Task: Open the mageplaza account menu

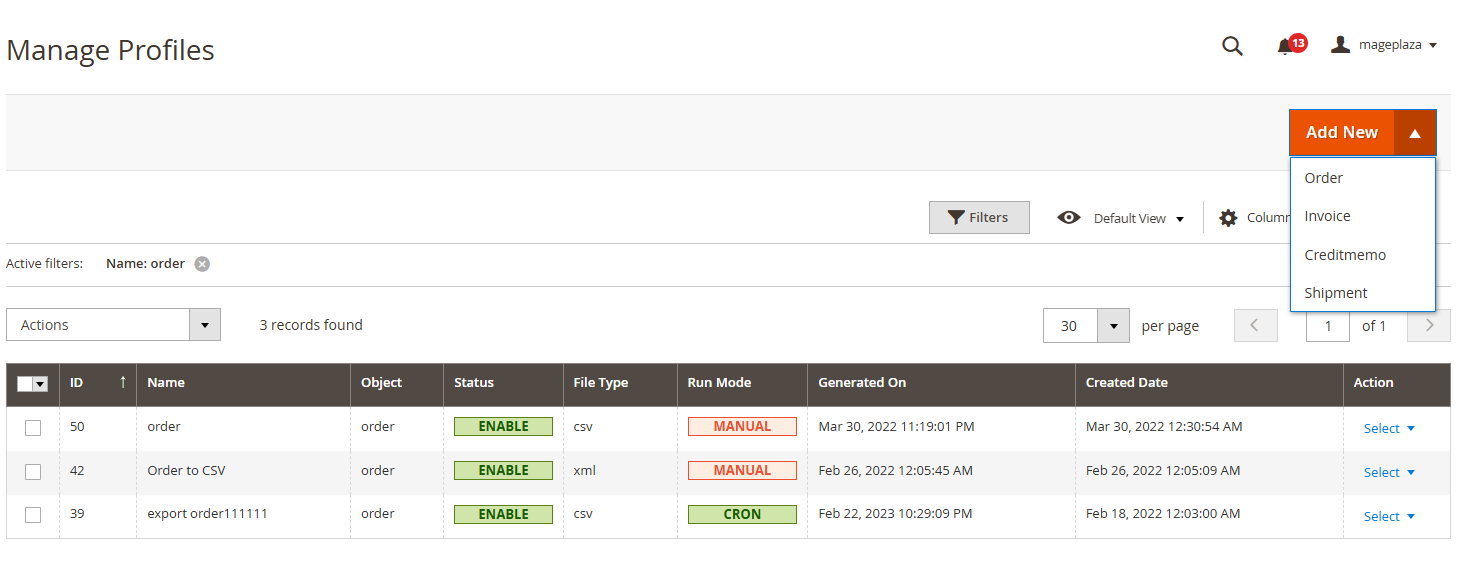Action: point(1385,46)
